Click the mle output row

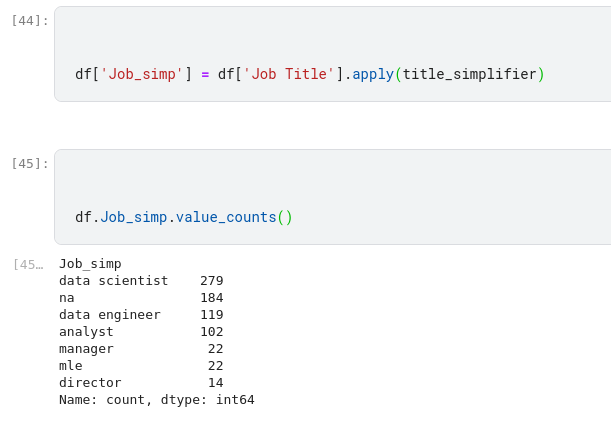click(x=140, y=366)
